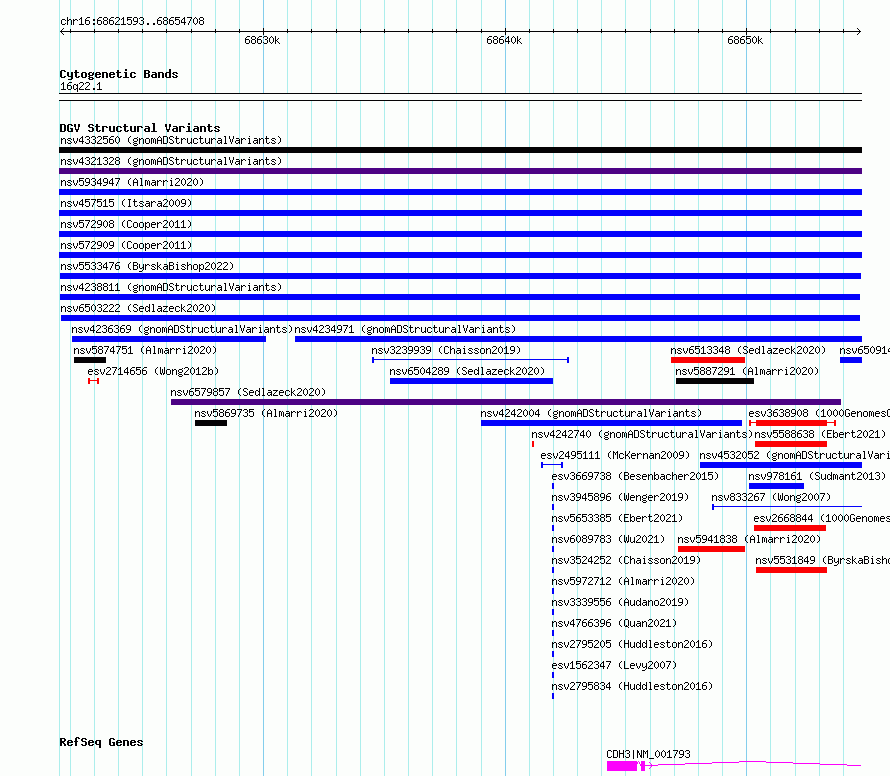
Task: Open CDH3|NM_001793 gene label
Action: click(648, 754)
